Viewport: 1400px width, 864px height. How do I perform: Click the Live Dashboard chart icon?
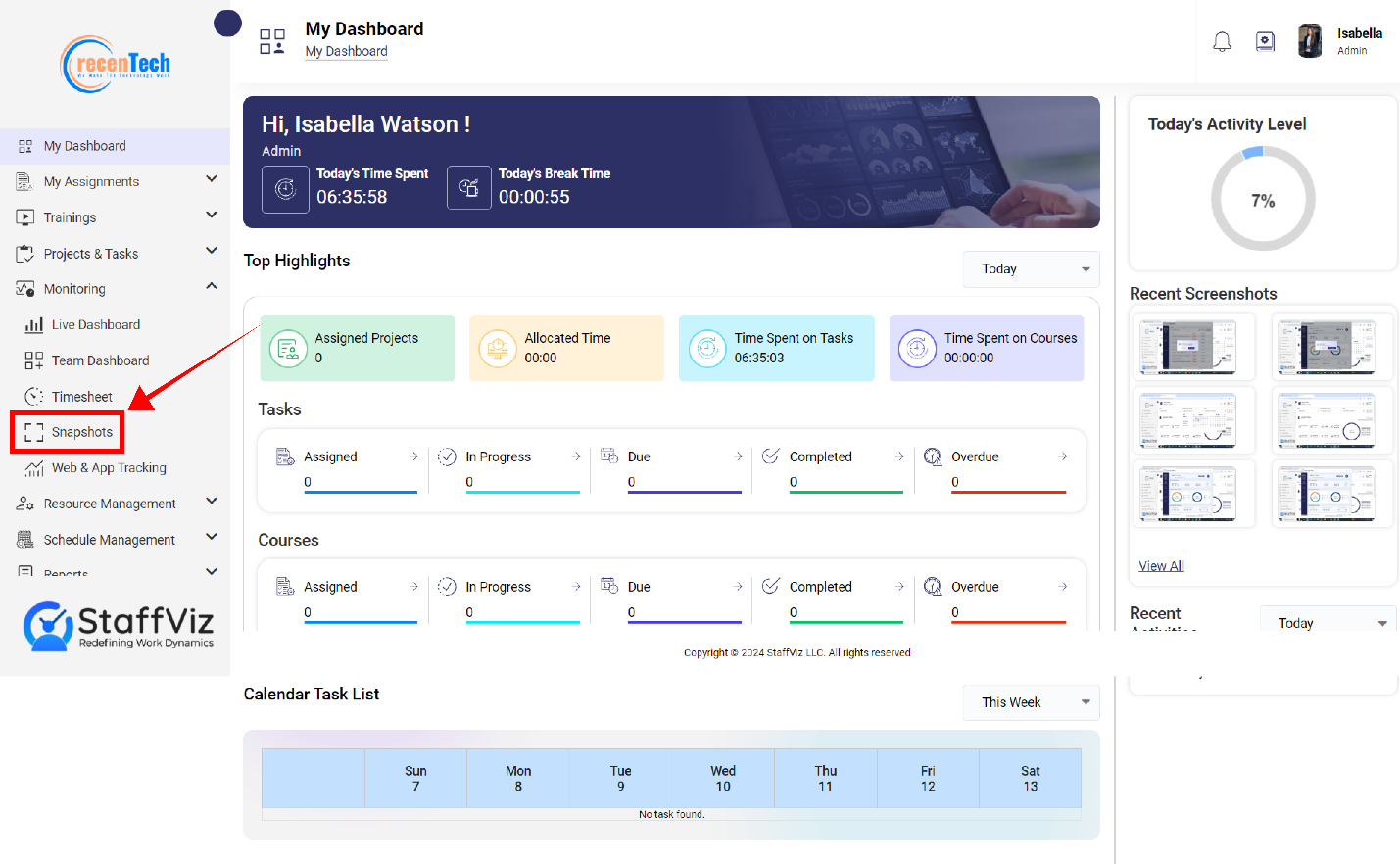point(33,325)
